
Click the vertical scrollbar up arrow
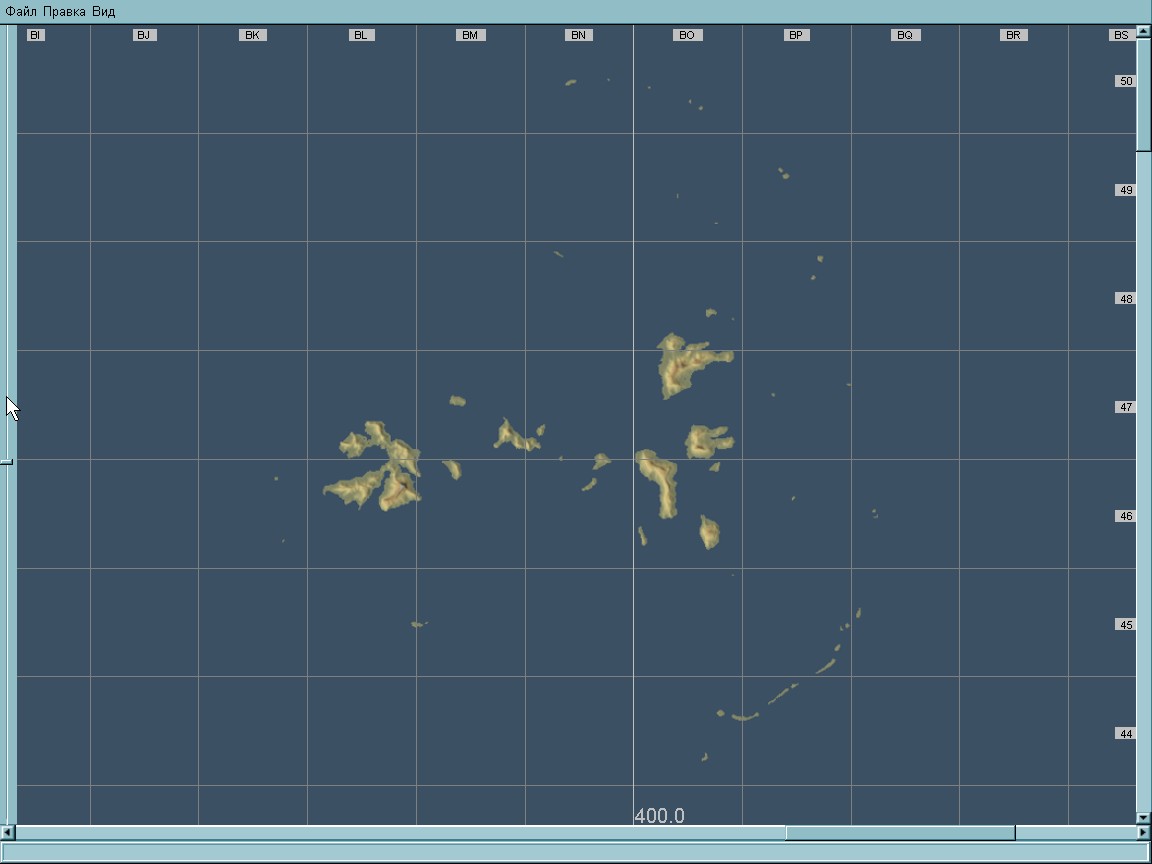click(x=1143, y=32)
